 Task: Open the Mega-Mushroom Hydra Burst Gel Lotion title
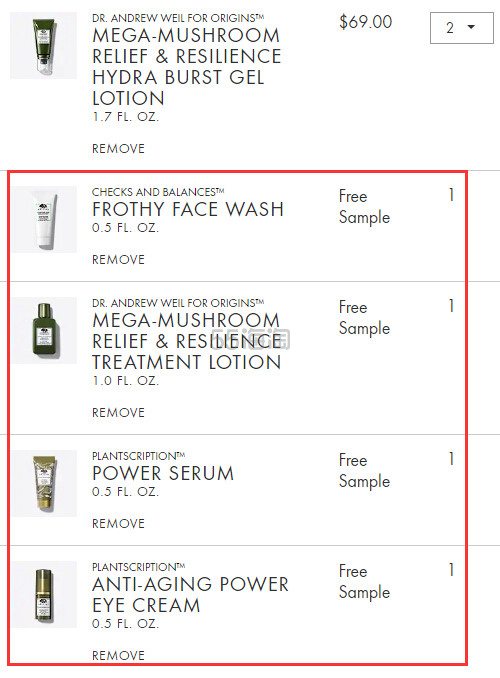pyautogui.click(x=186, y=67)
